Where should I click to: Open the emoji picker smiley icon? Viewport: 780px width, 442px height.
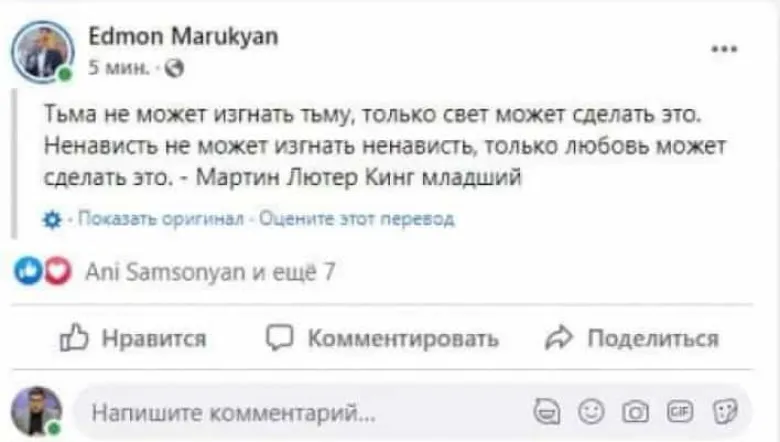pos(592,411)
